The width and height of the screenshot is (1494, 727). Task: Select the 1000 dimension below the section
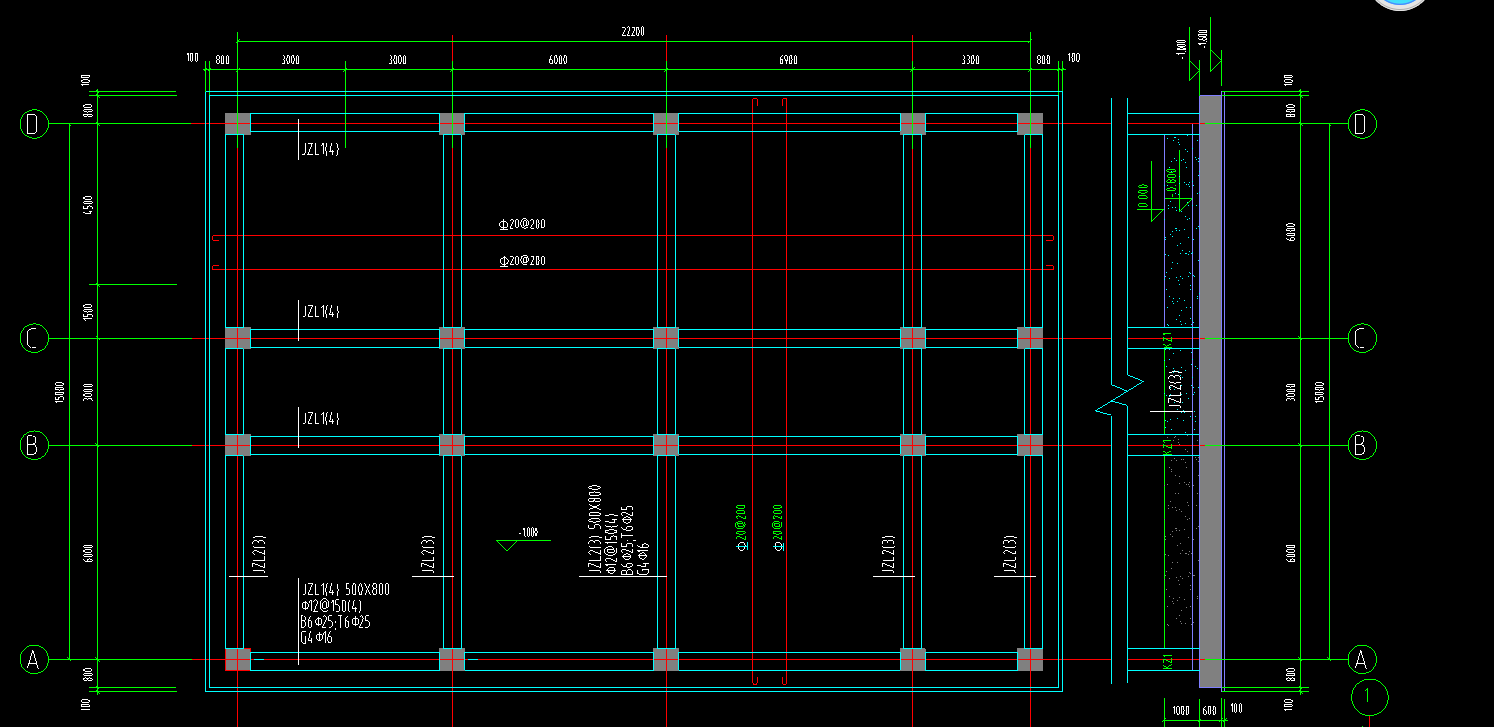(1180, 709)
